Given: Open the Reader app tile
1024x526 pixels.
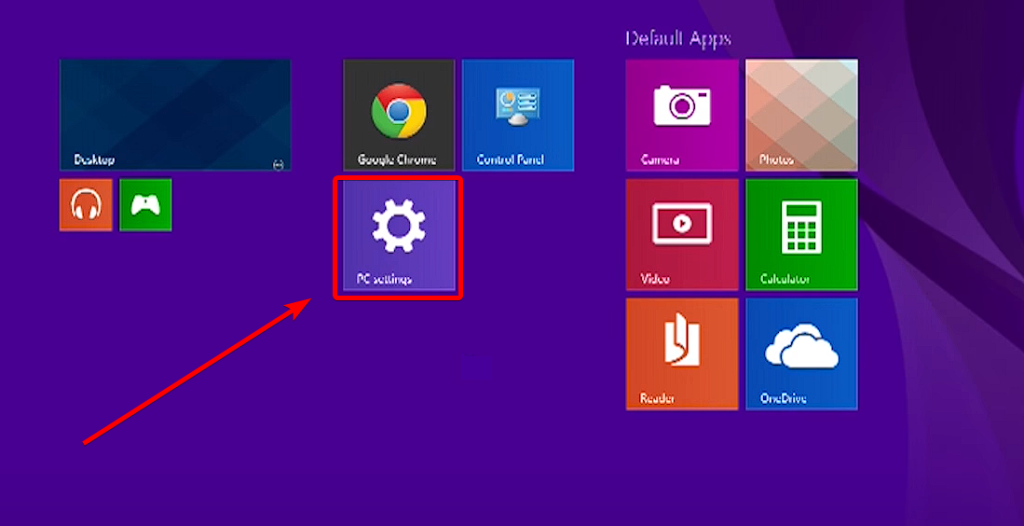Looking at the screenshot, I should point(682,354).
